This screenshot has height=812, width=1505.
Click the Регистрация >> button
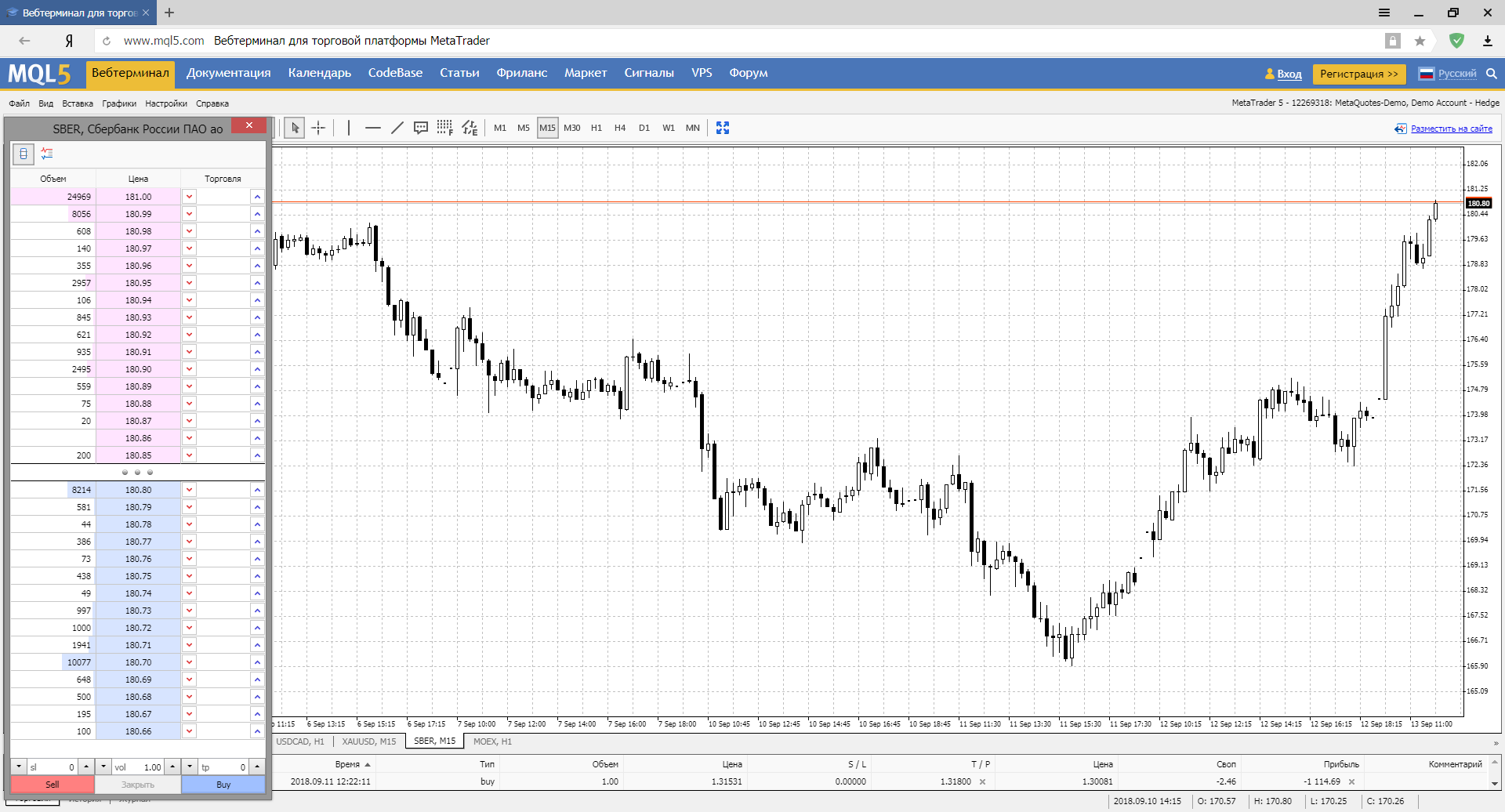click(1359, 74)
